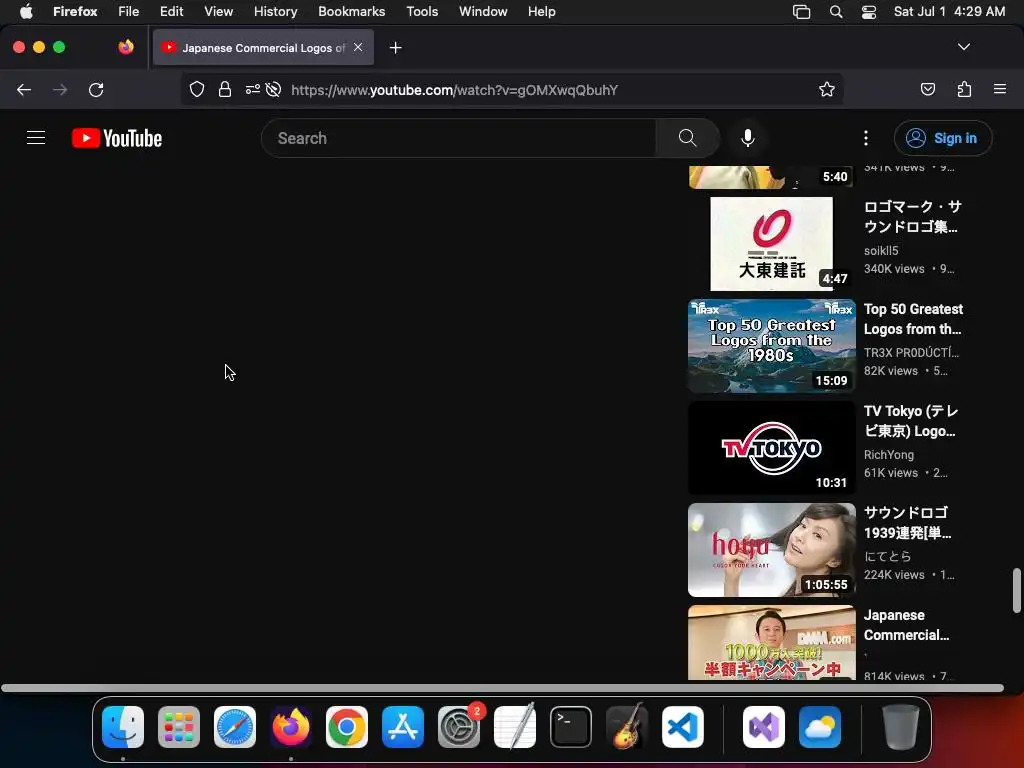The image size is (1024, 768).
Task: Launch Google Chrome from the Dock
Action: pyautogui.click(x=347, y=727)
